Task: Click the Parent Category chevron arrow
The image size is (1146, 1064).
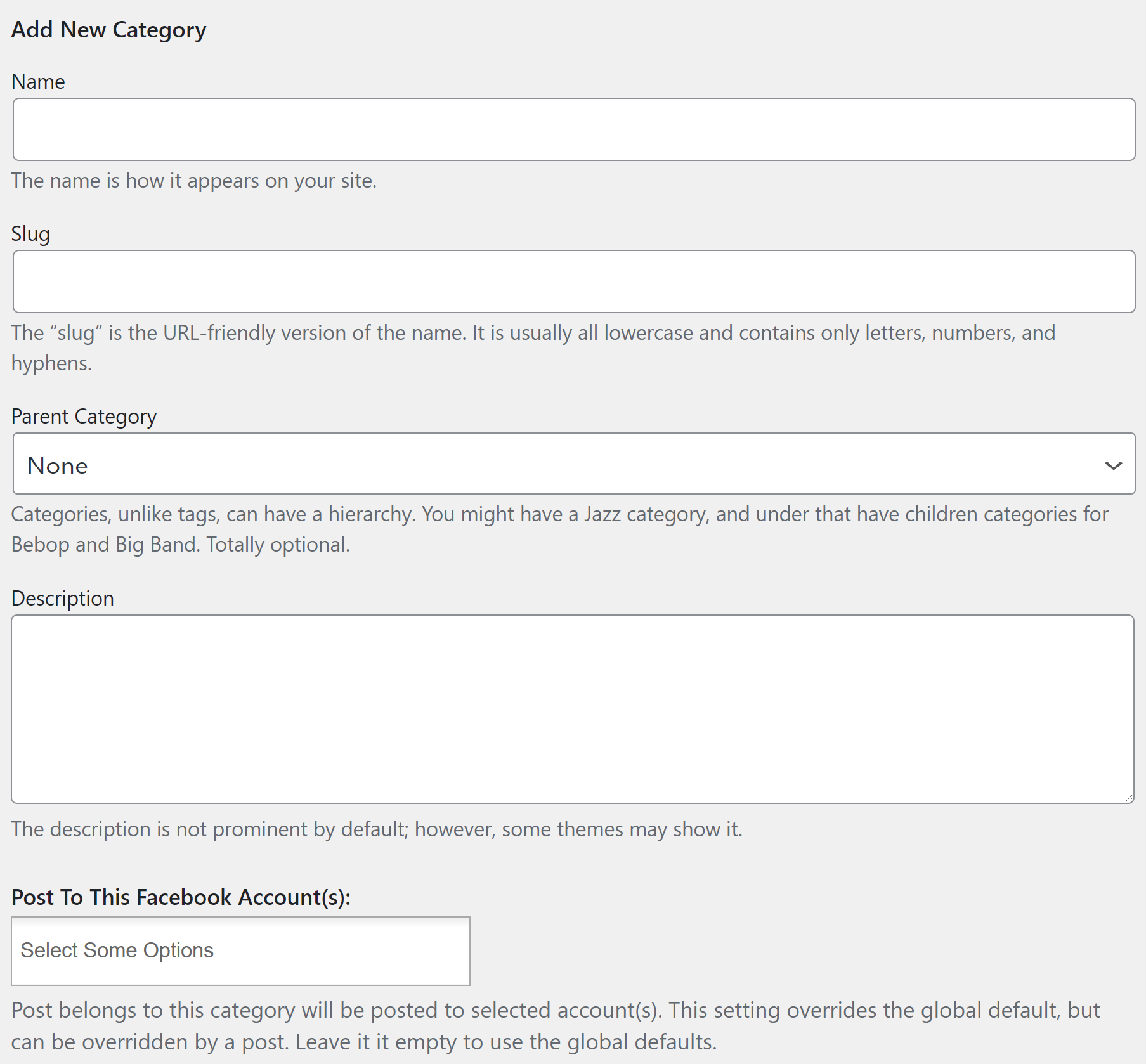Action: 1113,465
